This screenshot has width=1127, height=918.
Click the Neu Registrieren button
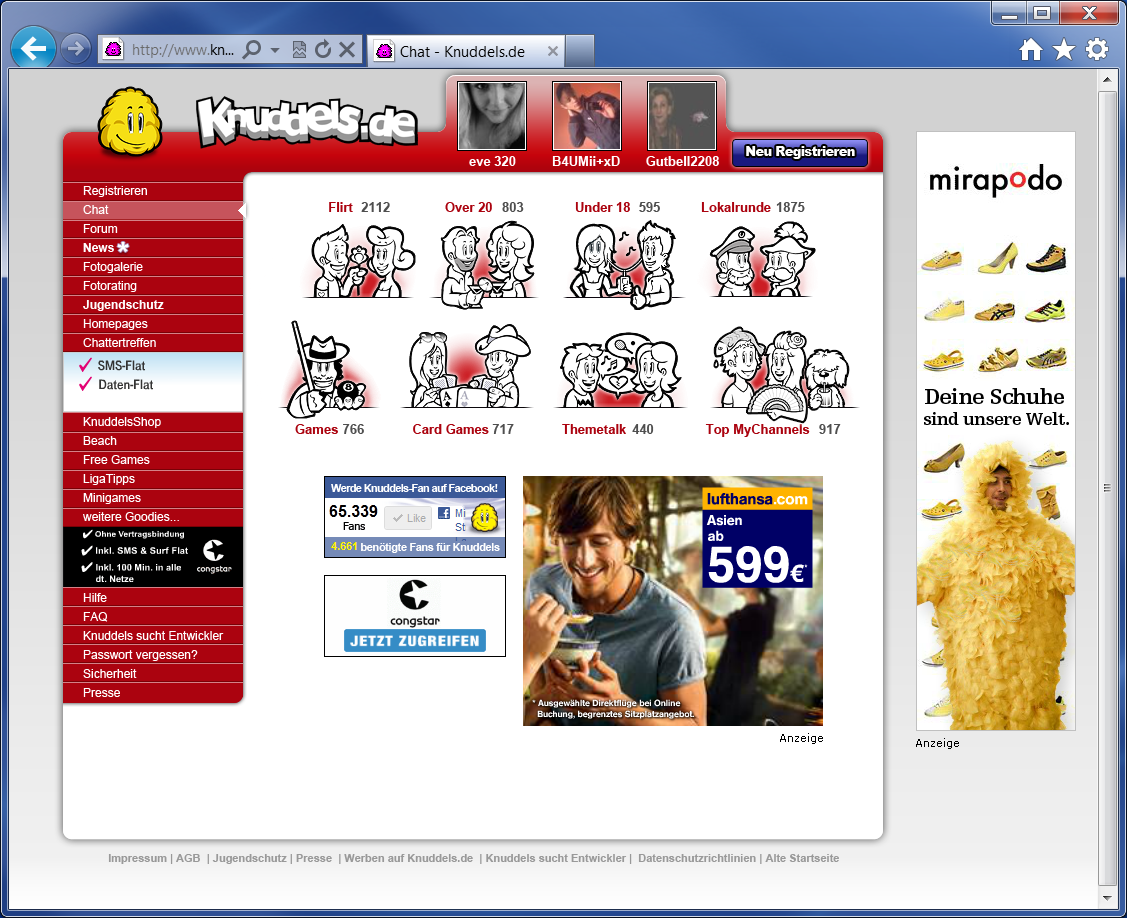pyautogui.click(x=800, y=152)
